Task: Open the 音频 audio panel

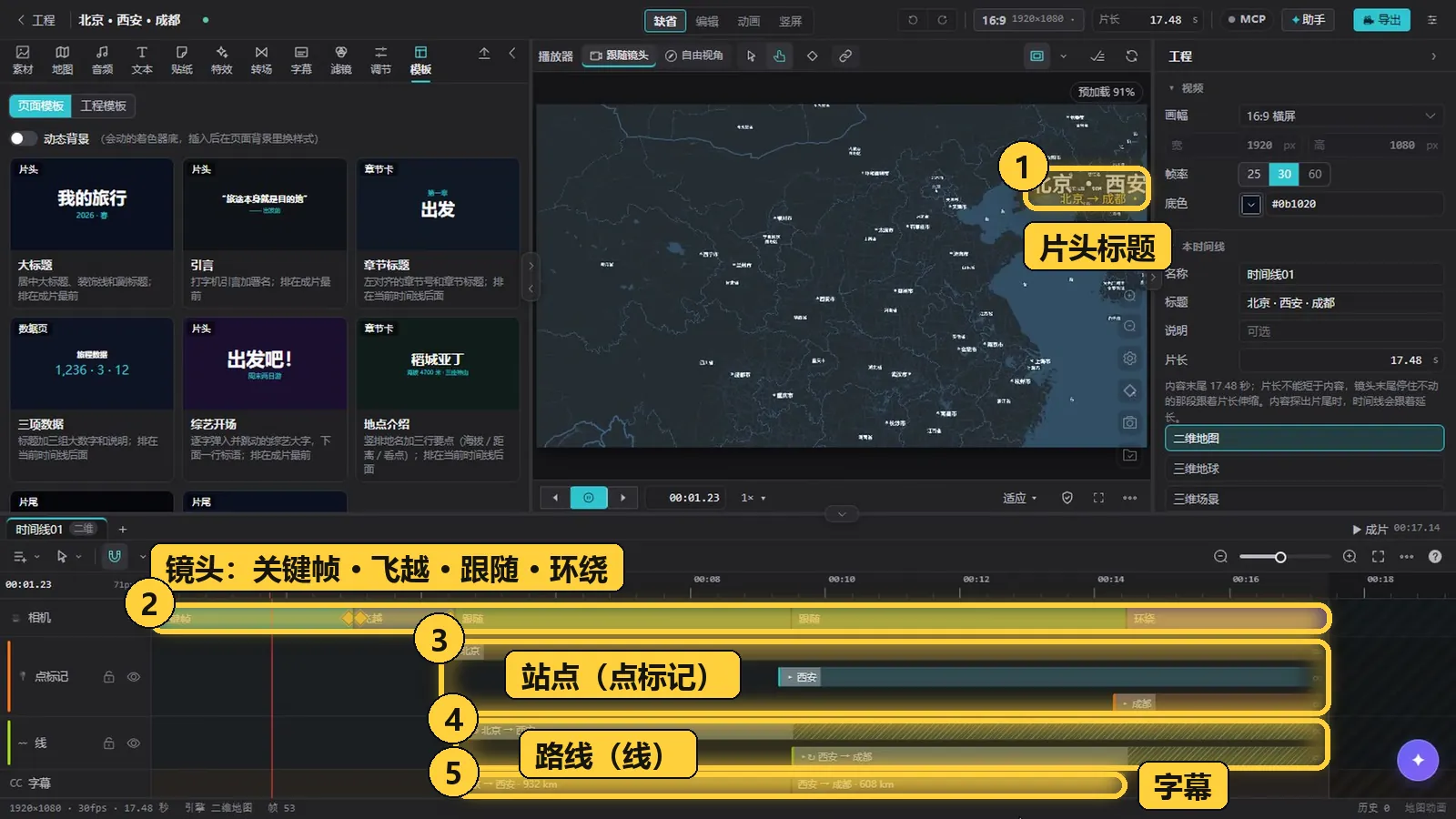Action: click(x=102, y=60)
